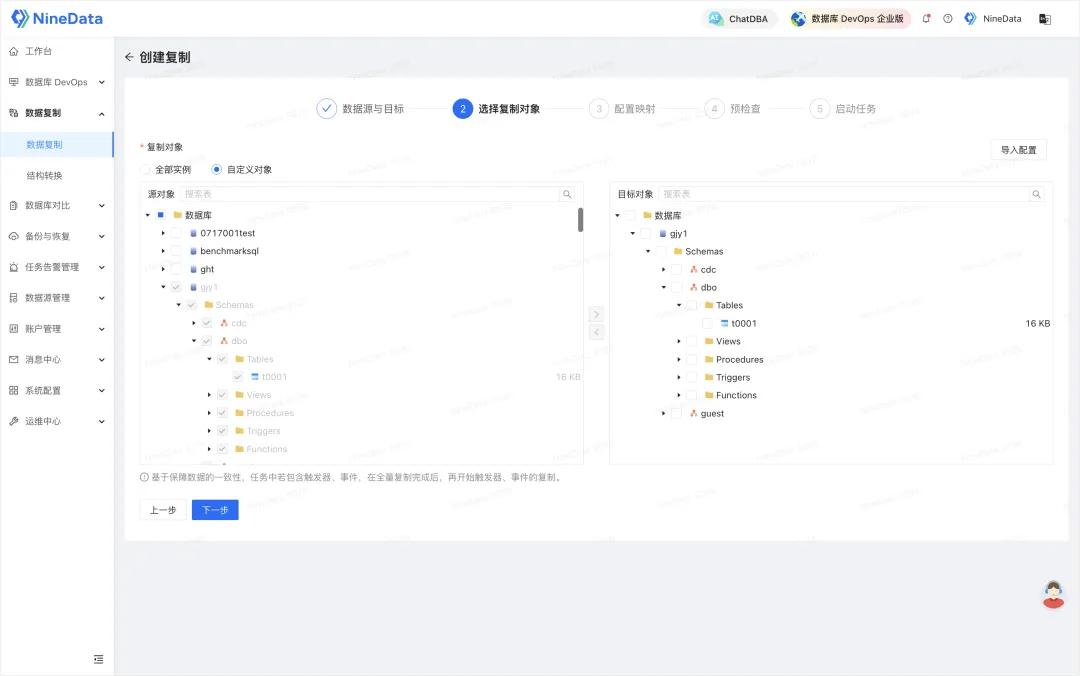Click the move-right arrow between object panels
This screenshot has width=1080, height=676.
(596, 314)
